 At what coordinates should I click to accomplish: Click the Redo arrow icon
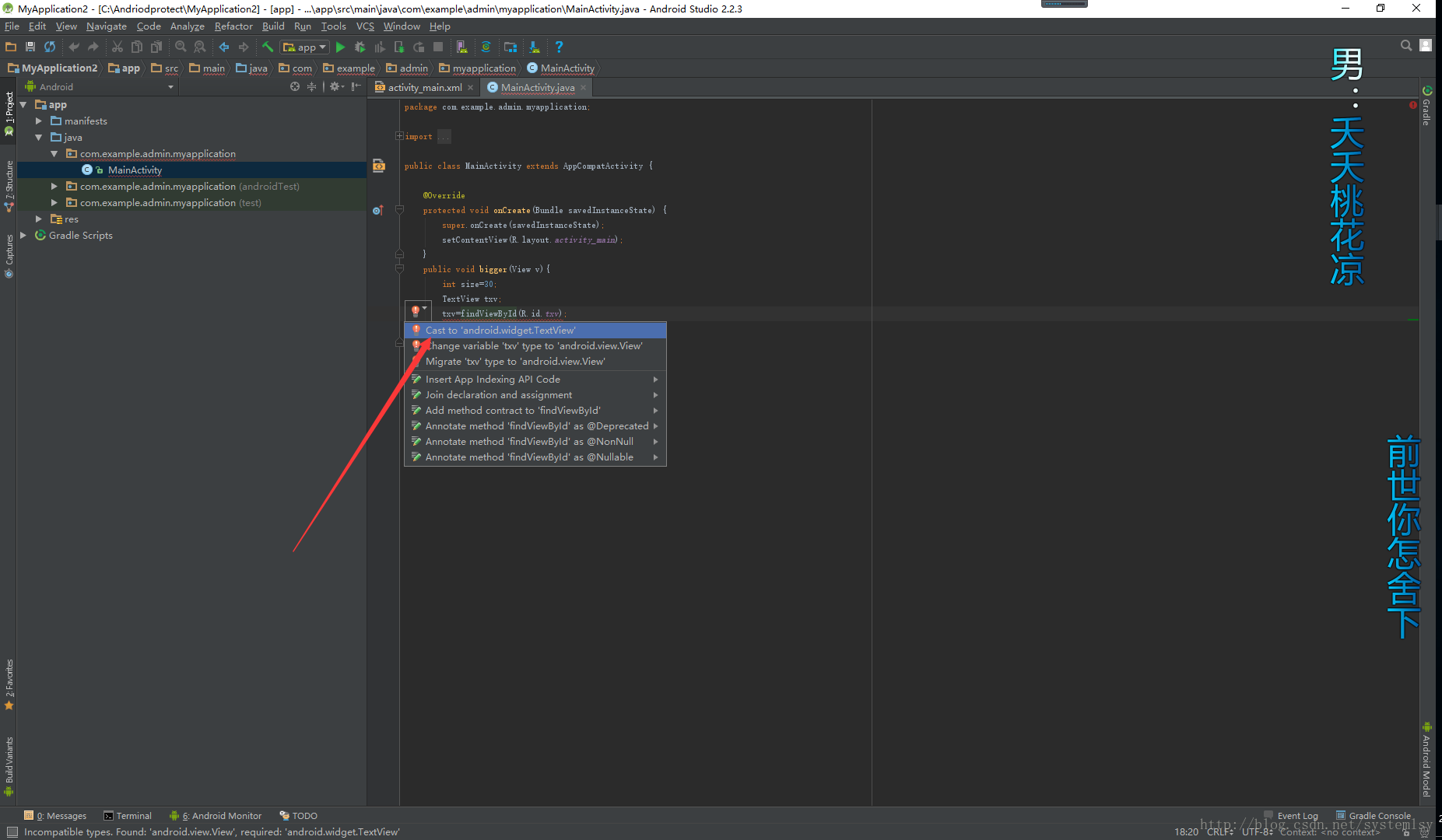click(93, 47)
